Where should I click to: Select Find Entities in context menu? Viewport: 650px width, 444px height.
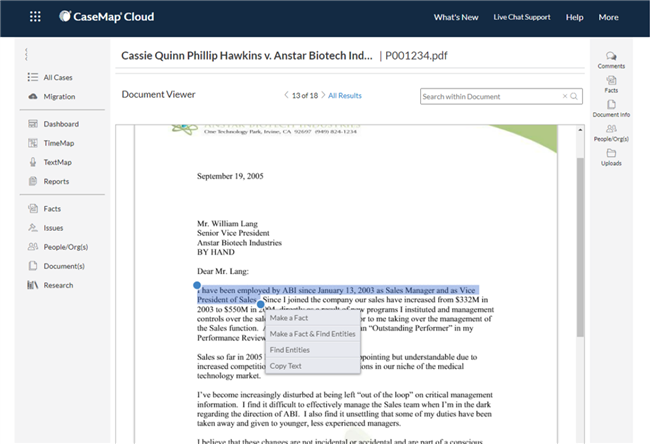[x=313, y=350]
